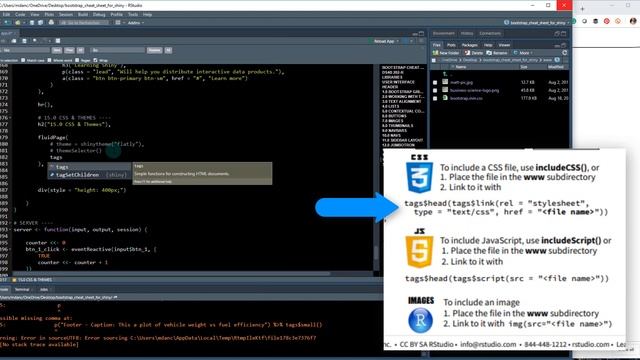Toggle the select-all checkbox in the Files path bar
The width and height of the screenshot is (640, 360).
point(433,60)
